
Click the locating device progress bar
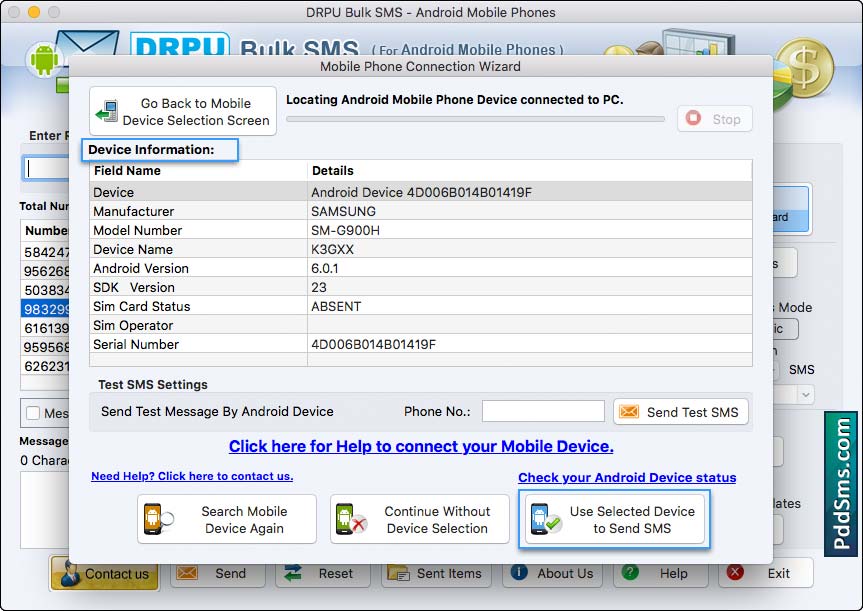[476, 119]
